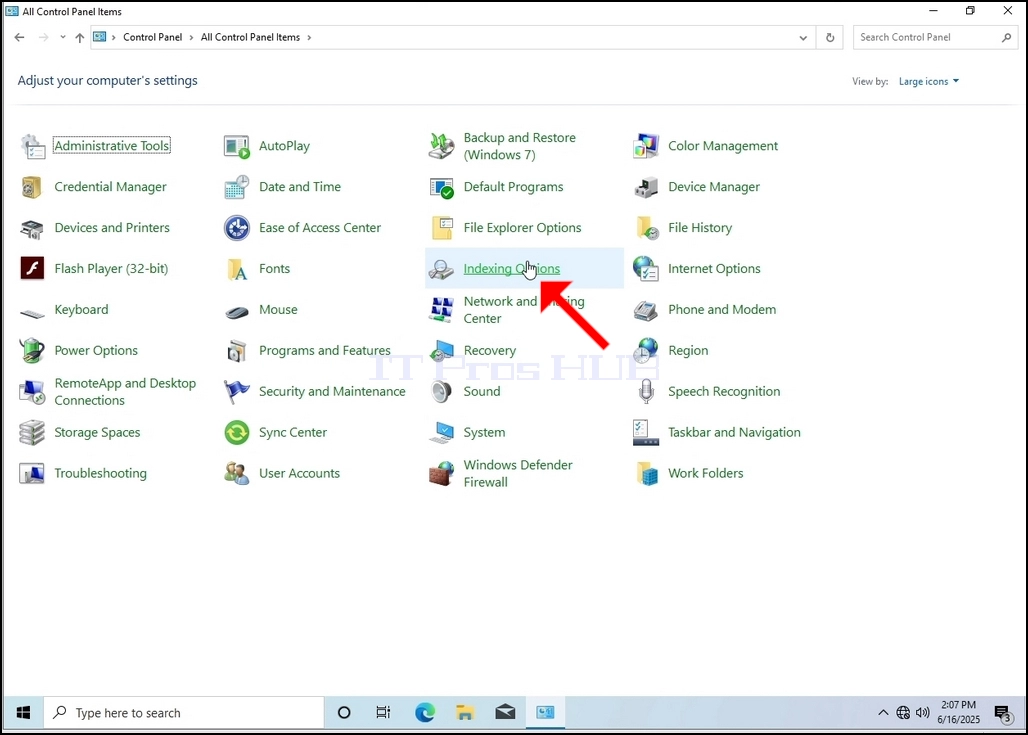Open the View by Large icons dropdown
The width and height of the screenshot is (1028, 735).
[928, 81]
